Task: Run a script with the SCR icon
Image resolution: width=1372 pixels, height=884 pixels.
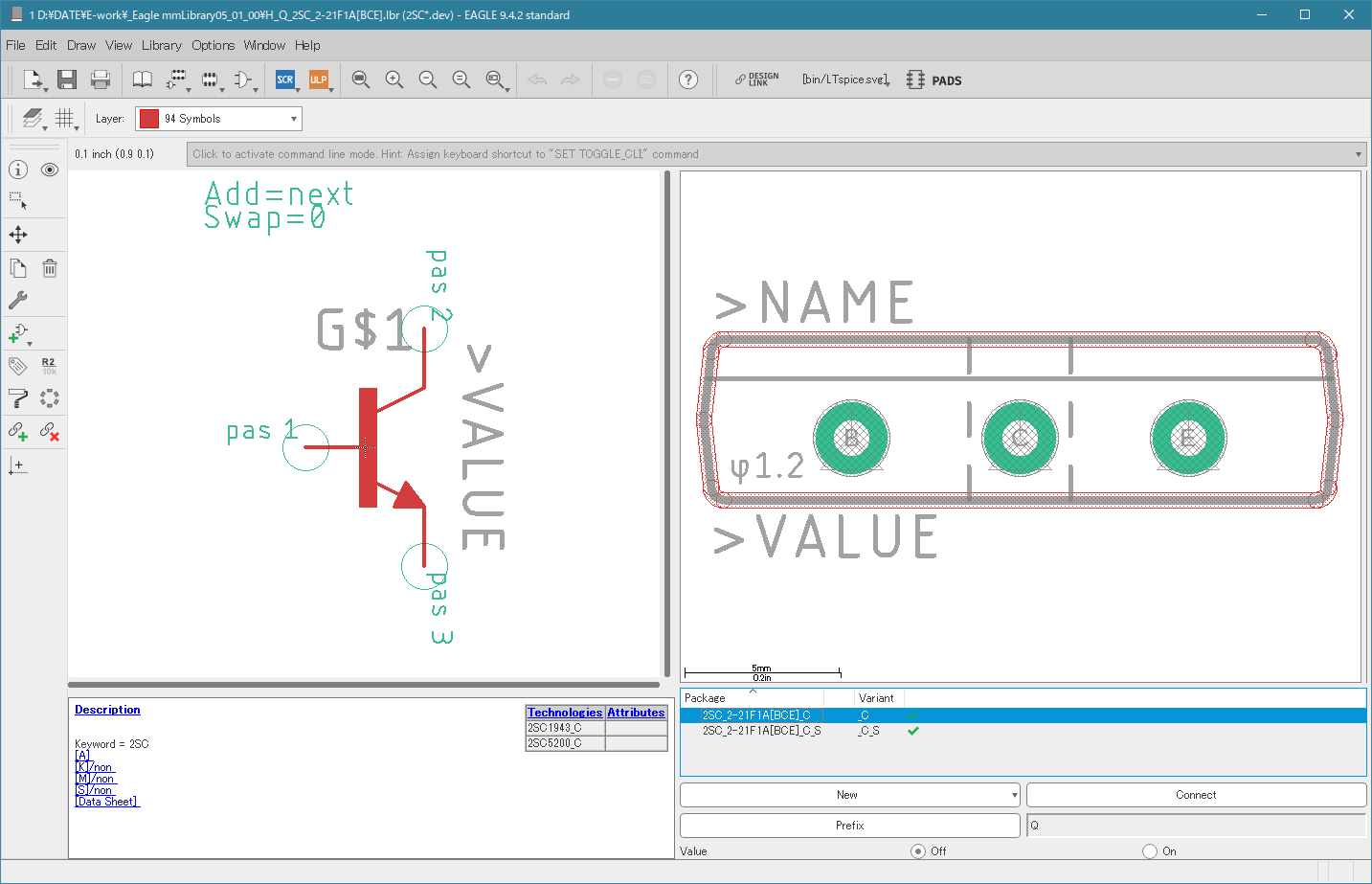Action: (284, 79)
